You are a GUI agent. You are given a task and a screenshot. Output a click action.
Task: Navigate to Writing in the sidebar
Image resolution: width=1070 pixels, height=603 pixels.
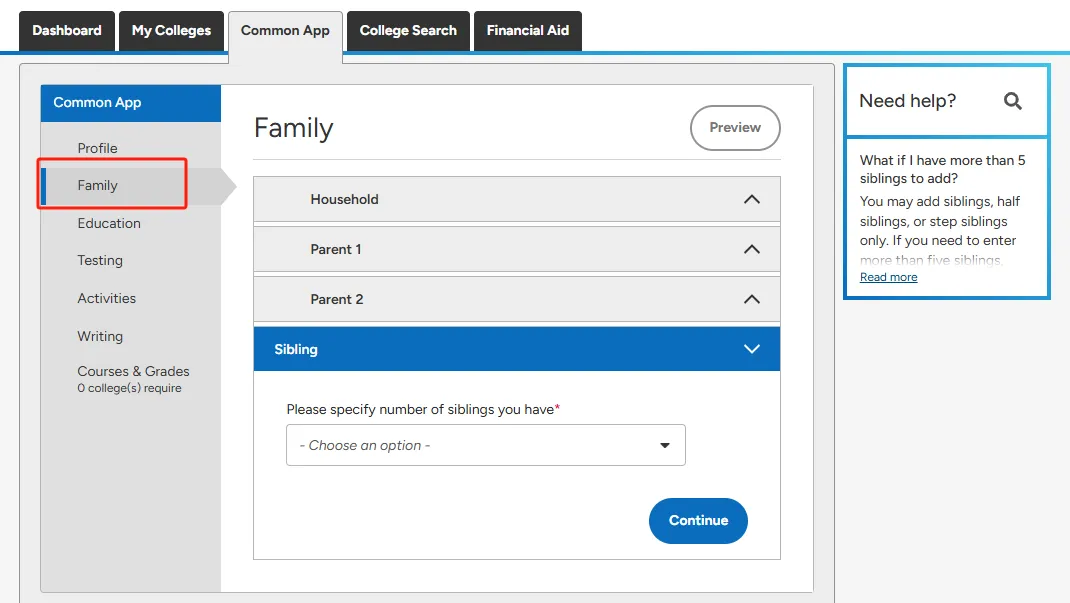[100, 336]
